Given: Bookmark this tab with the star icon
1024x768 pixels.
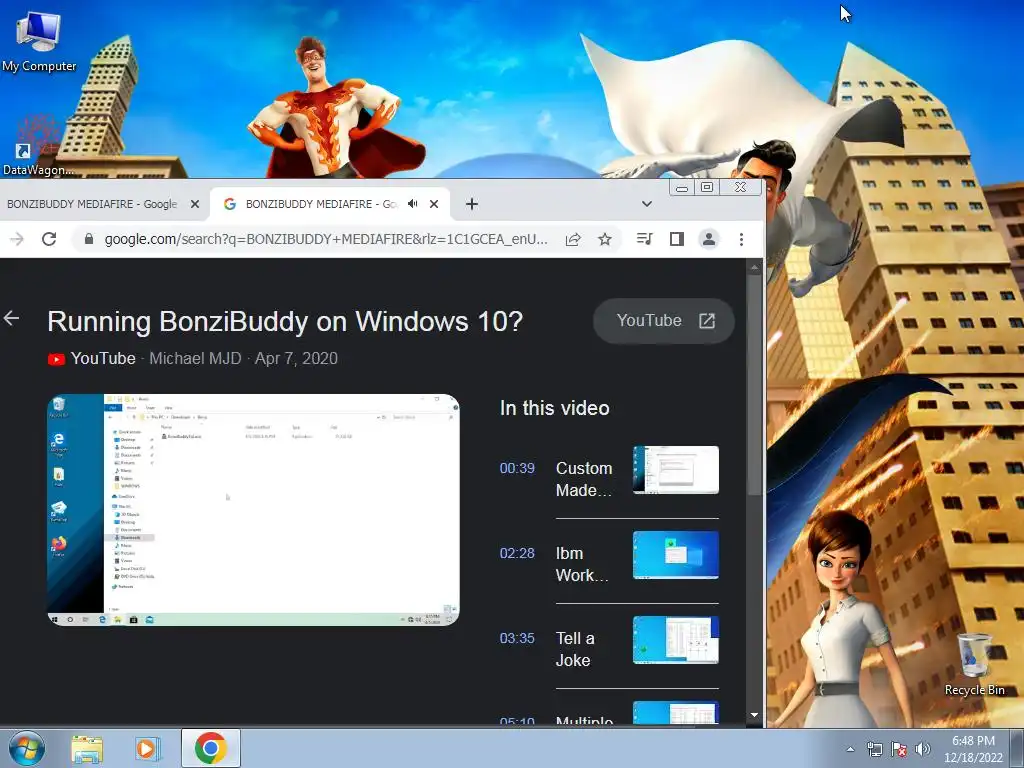Looking at the screenshot, I should (x=605, y=239).
